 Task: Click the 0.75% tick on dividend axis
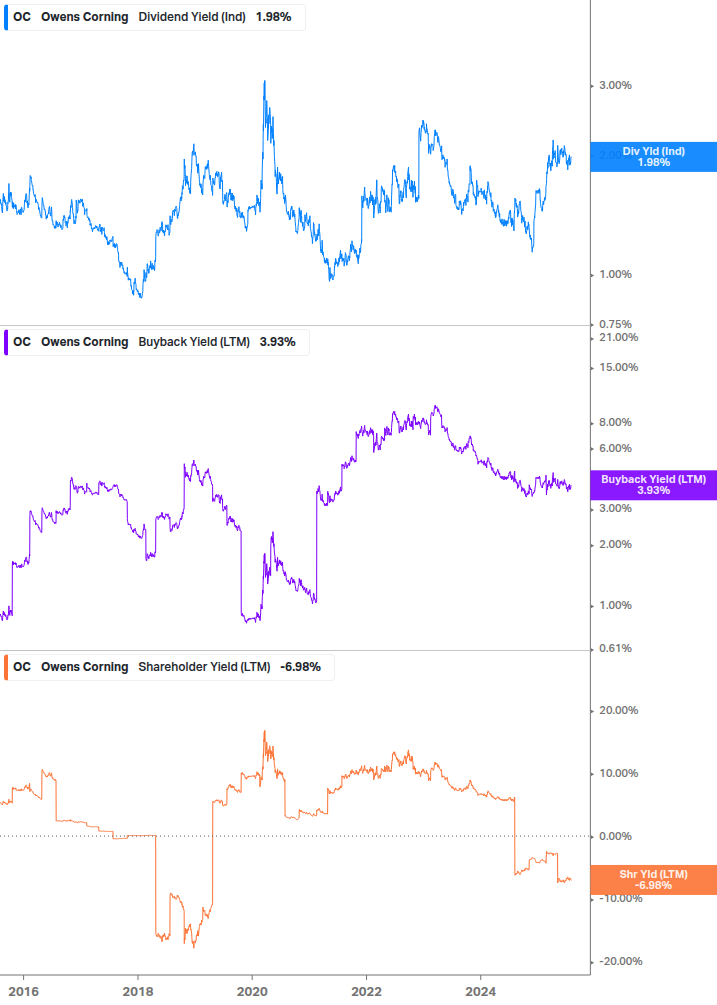click(615, 324)
